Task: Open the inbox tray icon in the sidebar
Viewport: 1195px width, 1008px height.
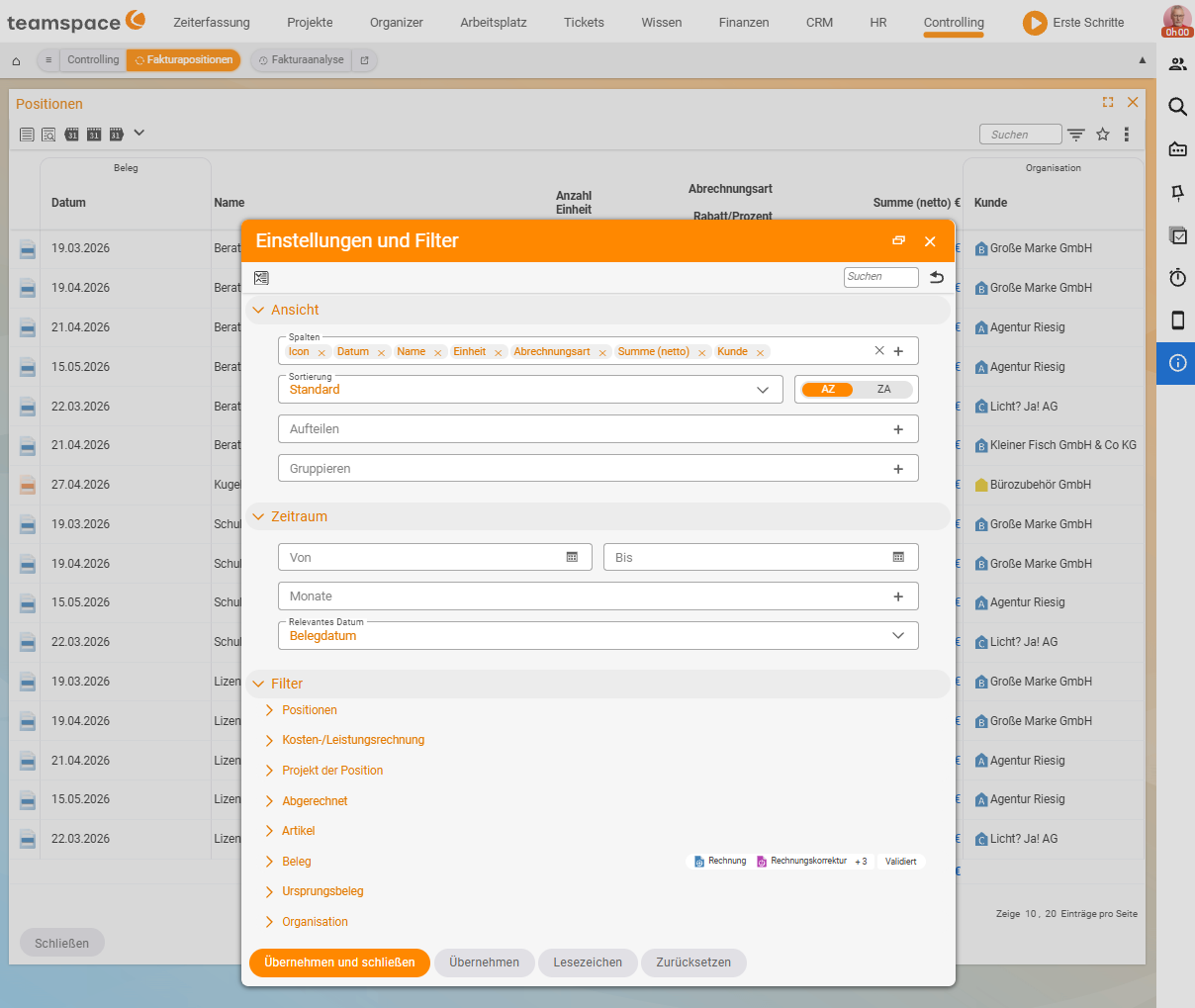Action: click(x=1177, y=149)
